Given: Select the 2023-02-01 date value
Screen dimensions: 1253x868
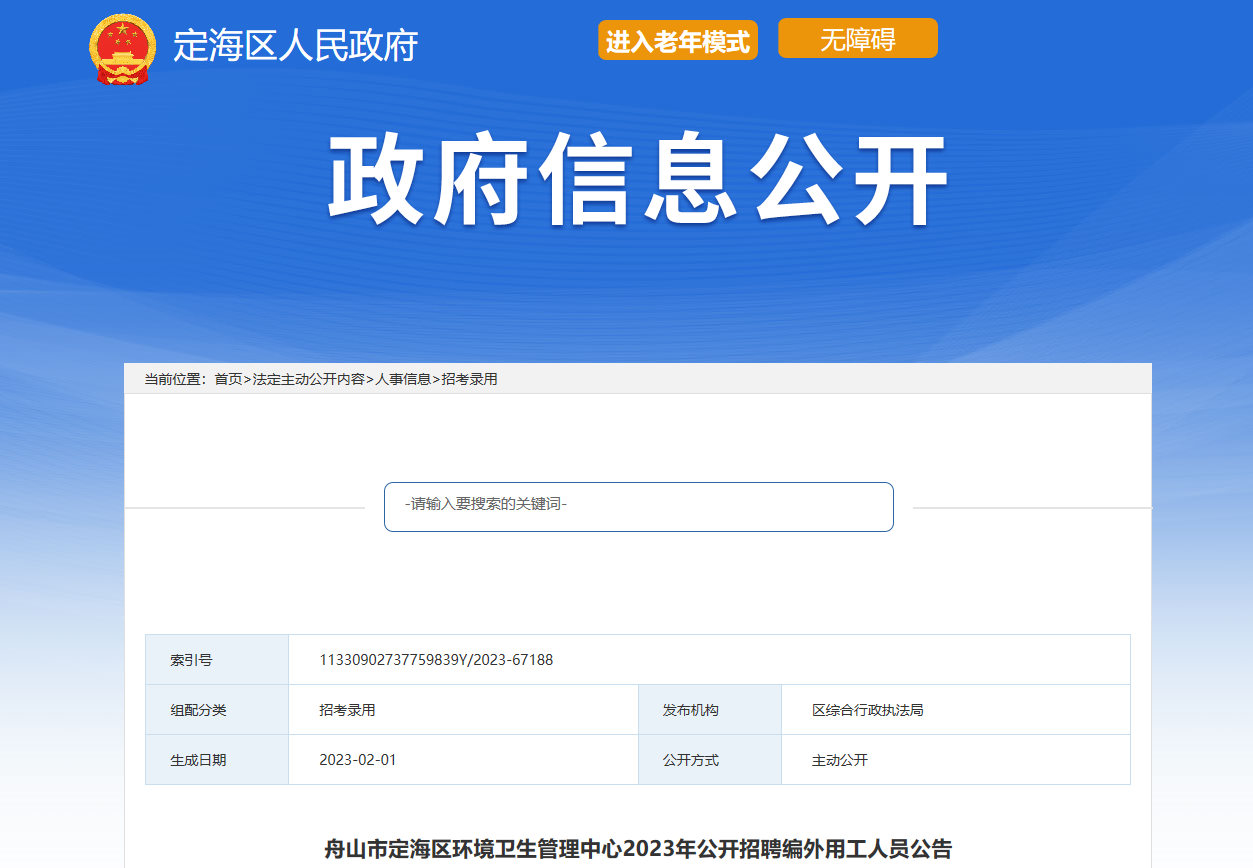Looking at the screenshot, I should [358, 760].
